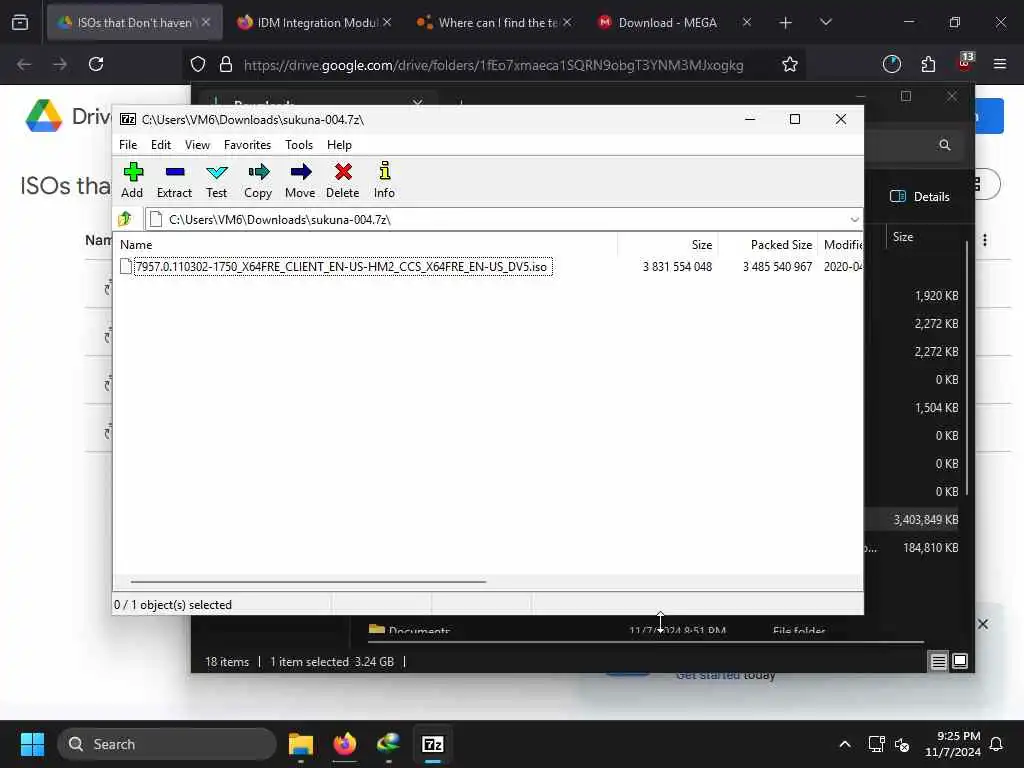Image resolution: width=1024 pixels, height=768 pixels.
Task: Click the Firefox URL address bar
Action: (493, 65)
